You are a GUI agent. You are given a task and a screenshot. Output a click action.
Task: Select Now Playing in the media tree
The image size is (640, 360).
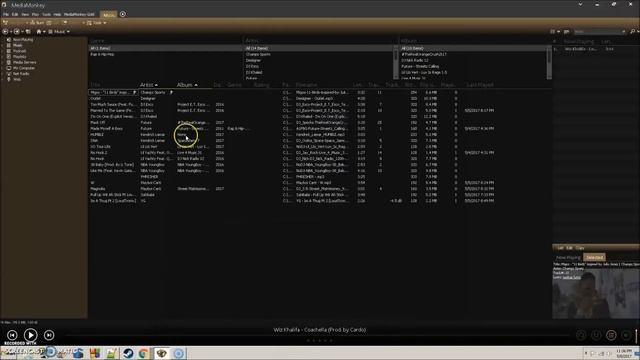(23, 40)
